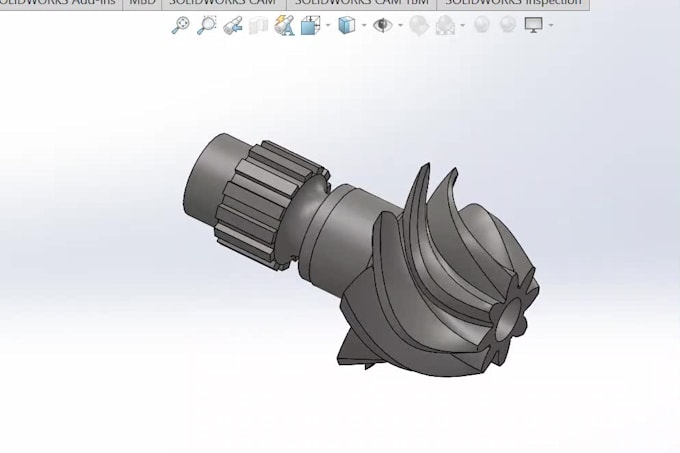Click the greyed Section View icon
680x453 pixels.
tap(258, 25)
